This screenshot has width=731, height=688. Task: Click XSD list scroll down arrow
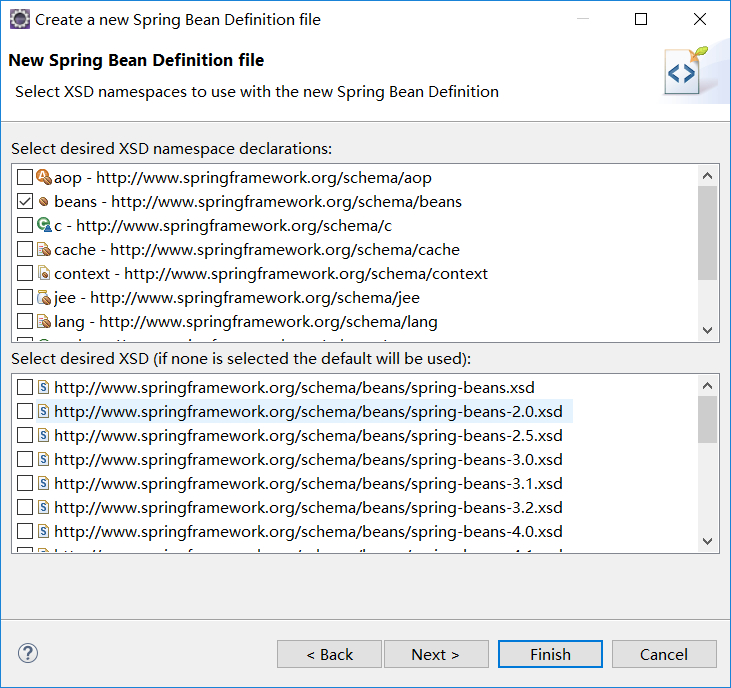pyautogui.click(x=707, y=541)
